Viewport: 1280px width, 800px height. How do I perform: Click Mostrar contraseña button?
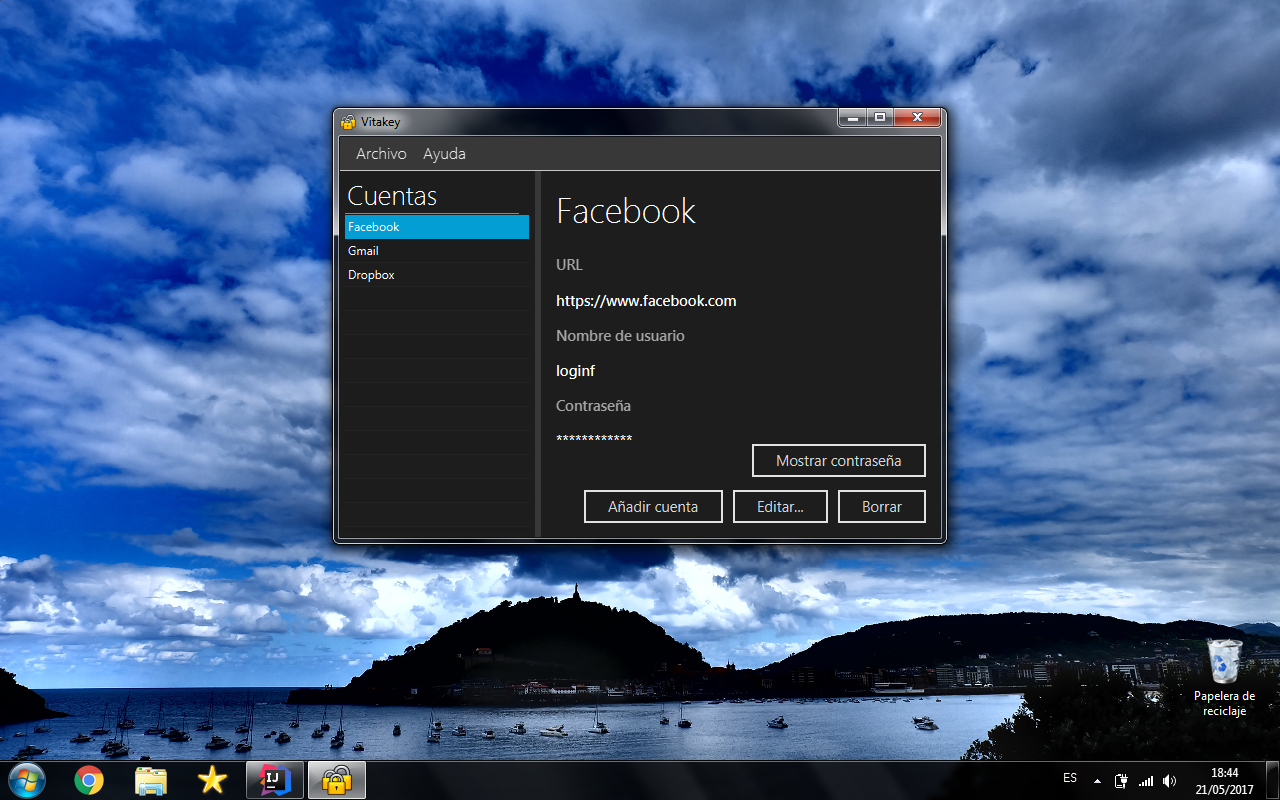(x=839, y=461)
